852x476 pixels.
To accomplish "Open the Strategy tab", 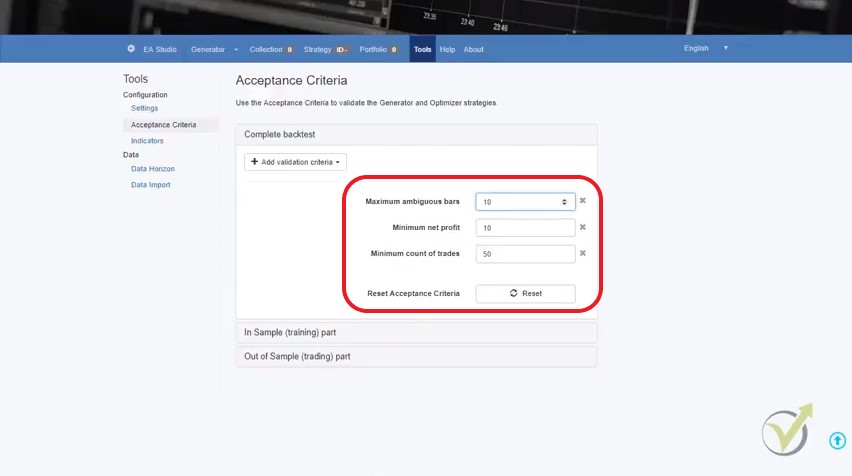I will point(317,49).
